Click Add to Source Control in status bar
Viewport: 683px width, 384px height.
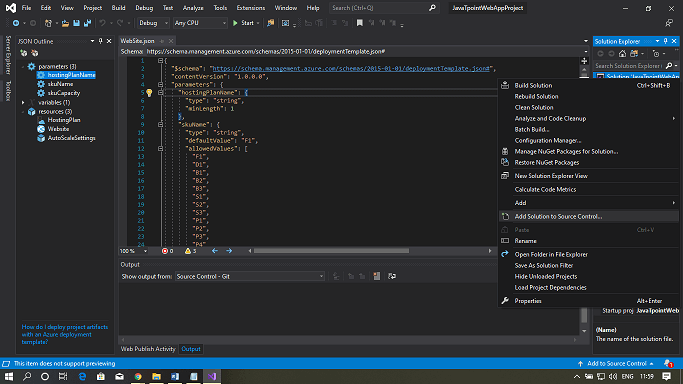click(615, 364)
